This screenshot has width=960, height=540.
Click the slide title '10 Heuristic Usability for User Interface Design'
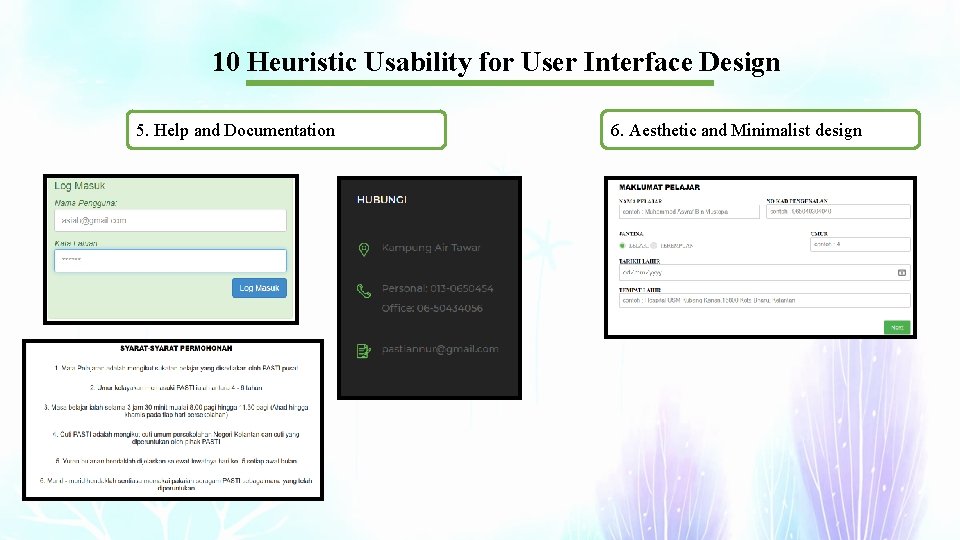[497, 62]
